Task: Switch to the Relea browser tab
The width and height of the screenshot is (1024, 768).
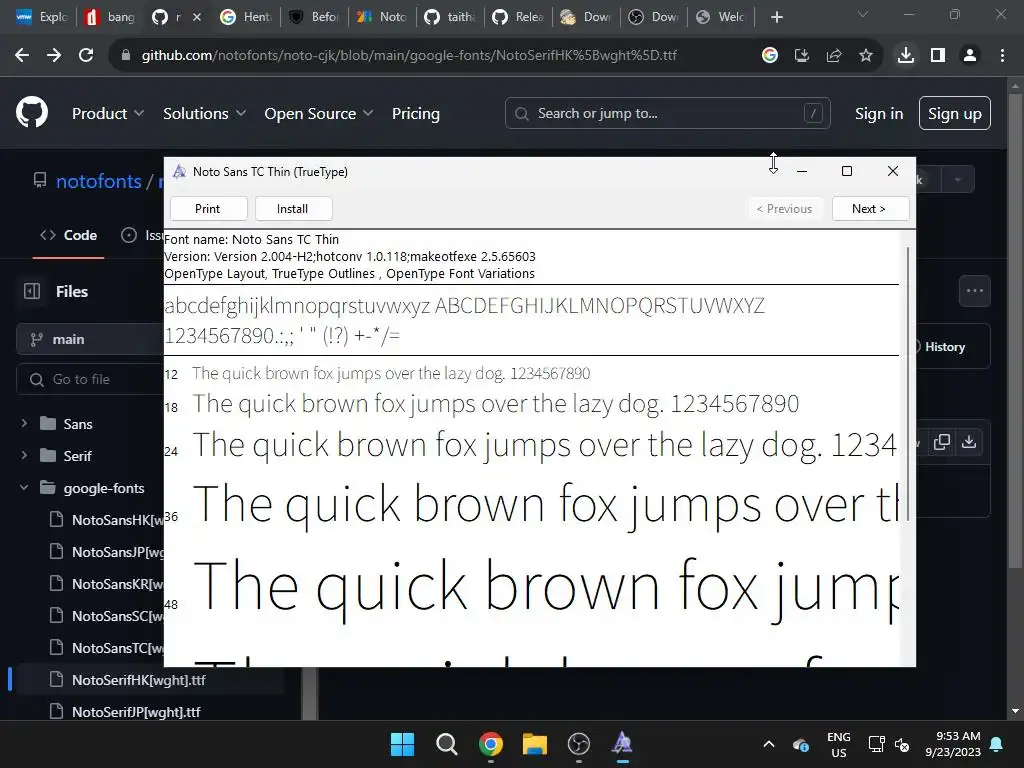Action: (518, 17)
